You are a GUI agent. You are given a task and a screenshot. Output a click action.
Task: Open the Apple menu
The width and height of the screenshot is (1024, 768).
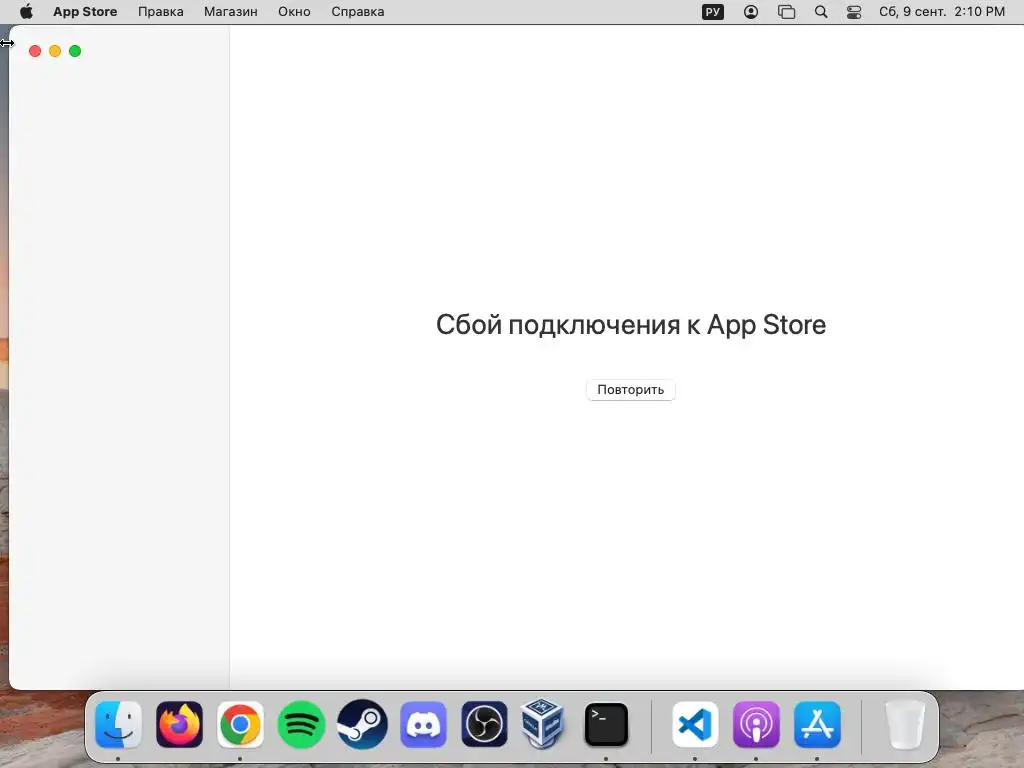tap(26, 12)
